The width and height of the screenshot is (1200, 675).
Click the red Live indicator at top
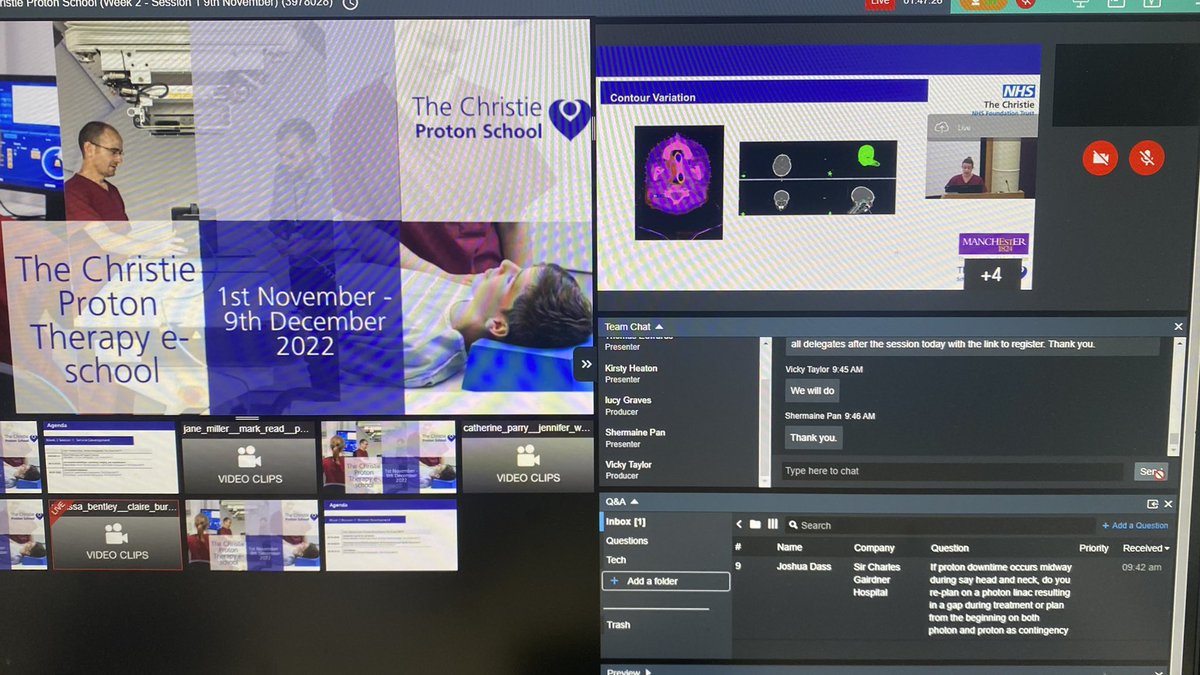click(880, 3)
